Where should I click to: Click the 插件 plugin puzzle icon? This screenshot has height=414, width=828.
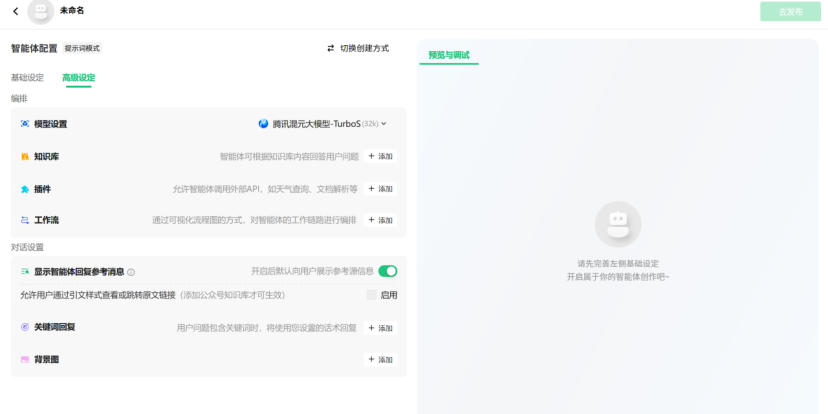pyautogui.click(x=25, y=189)
